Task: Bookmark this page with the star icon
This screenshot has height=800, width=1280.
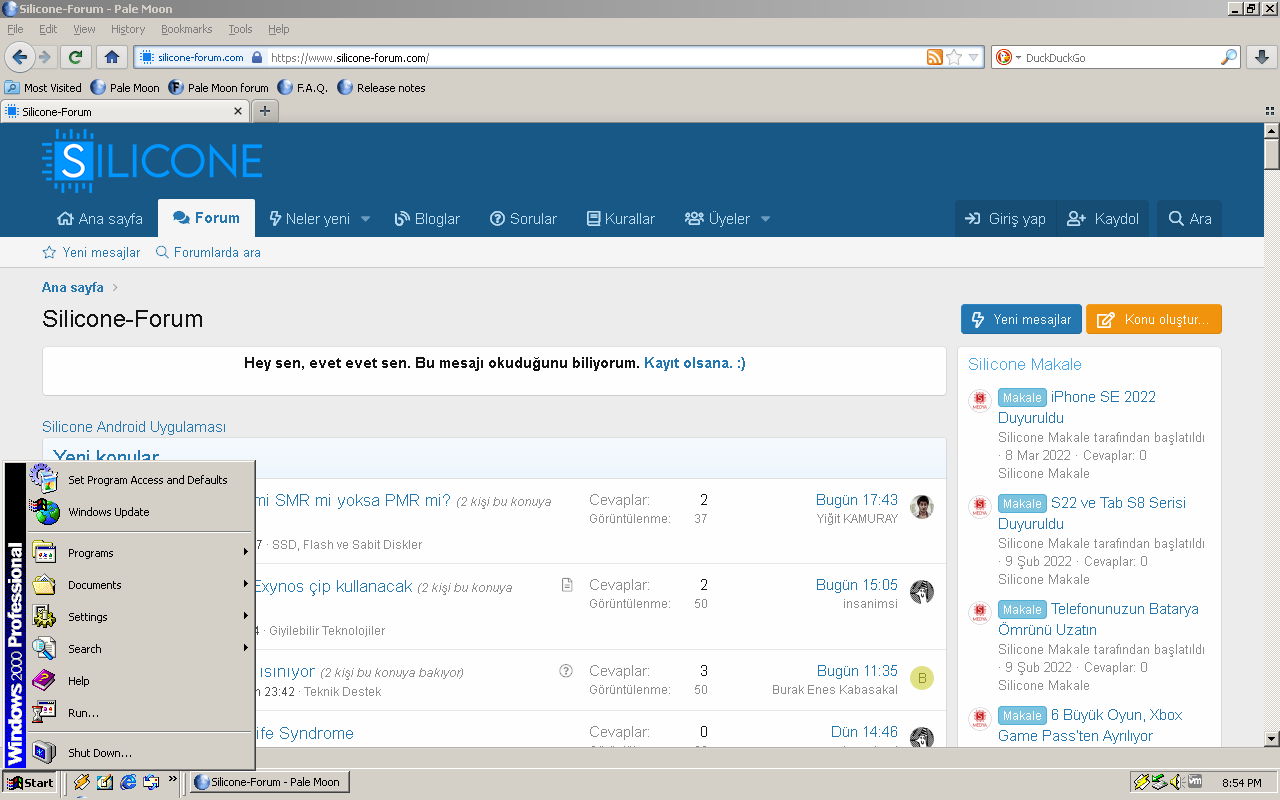Action: pos(954,57)
